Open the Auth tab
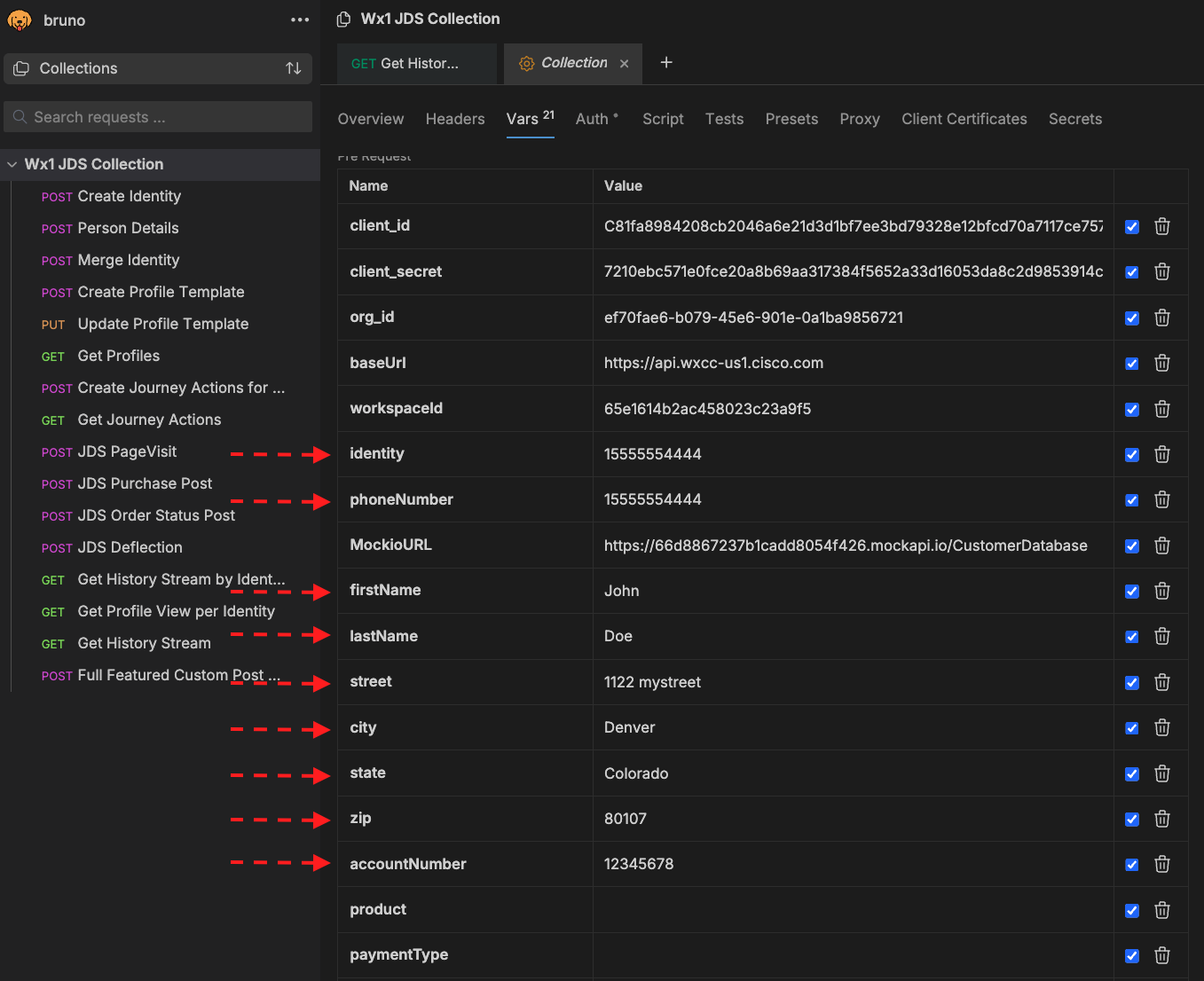 tap(597, 119)
